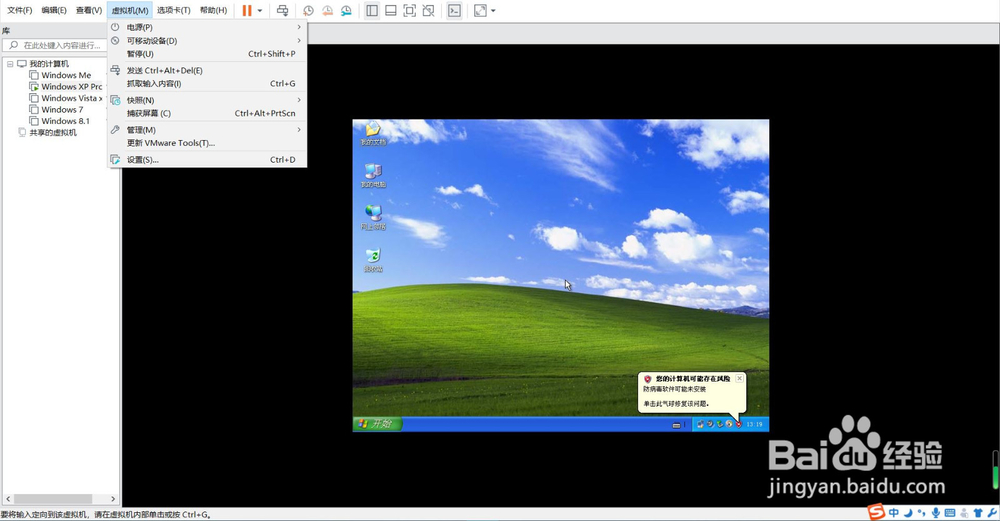Toggle the console view toolbar icon
1000x521 pixels.
pos(454,10)
